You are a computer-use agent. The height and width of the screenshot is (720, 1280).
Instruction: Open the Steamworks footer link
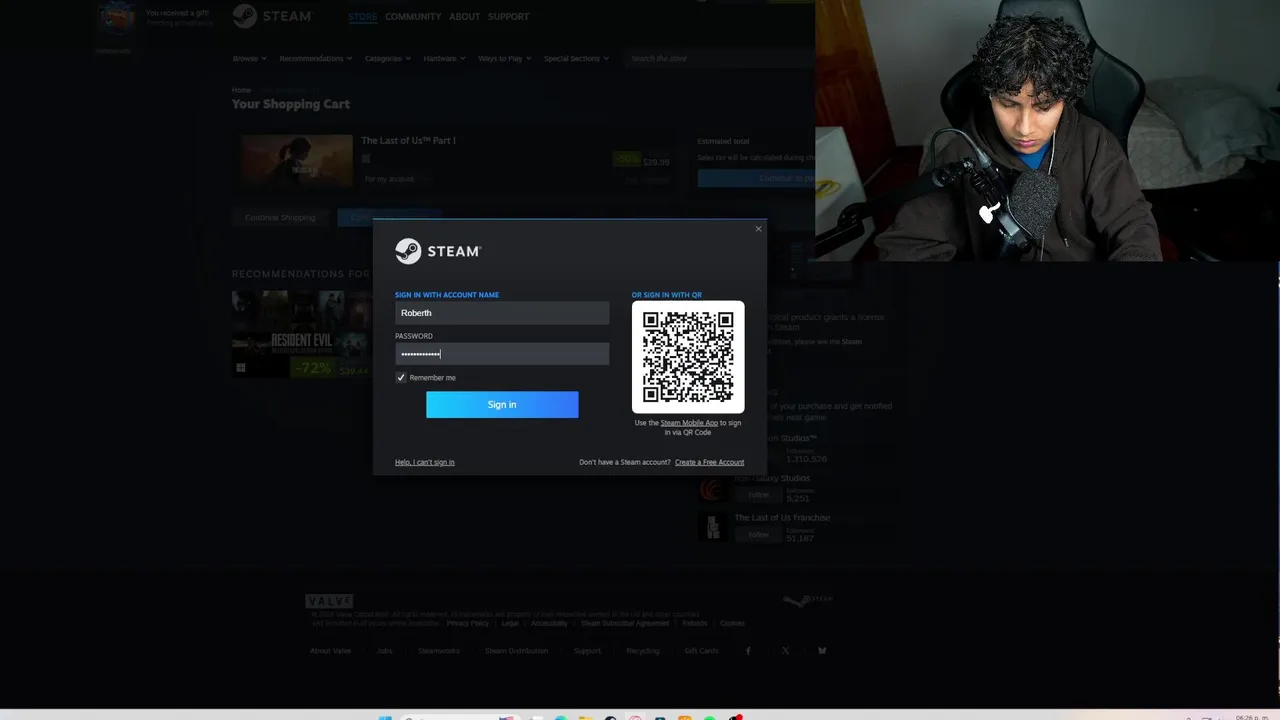439,651
